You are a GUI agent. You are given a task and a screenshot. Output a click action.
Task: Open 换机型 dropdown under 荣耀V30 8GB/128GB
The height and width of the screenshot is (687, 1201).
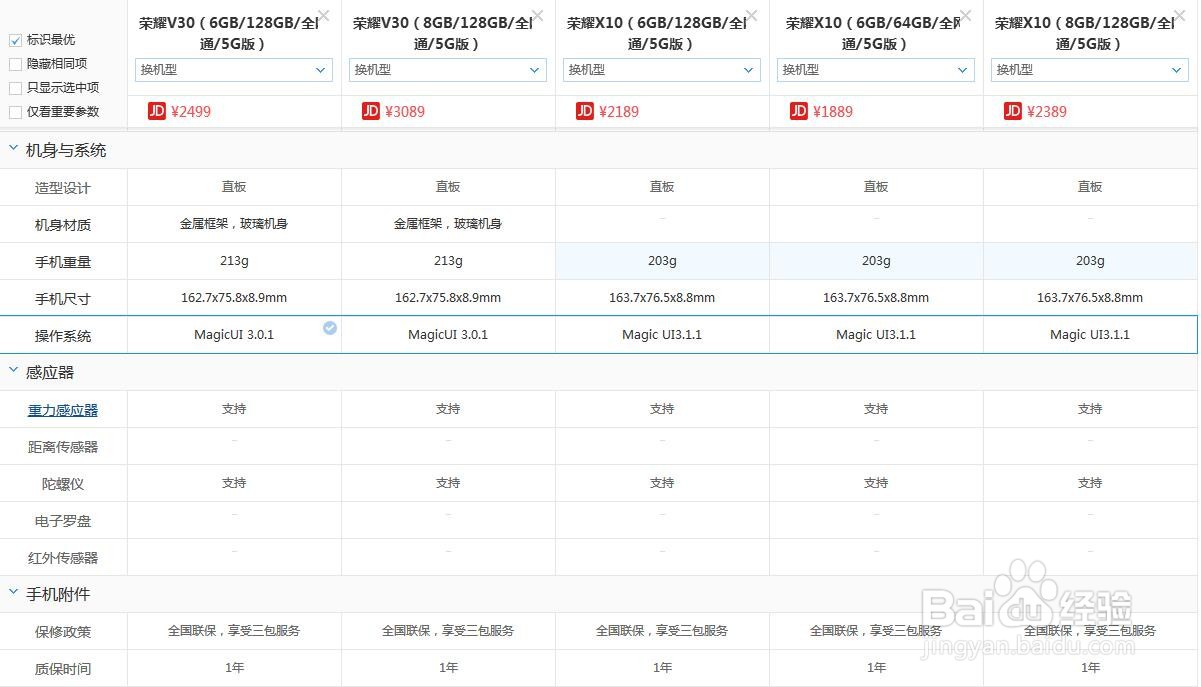448,70
